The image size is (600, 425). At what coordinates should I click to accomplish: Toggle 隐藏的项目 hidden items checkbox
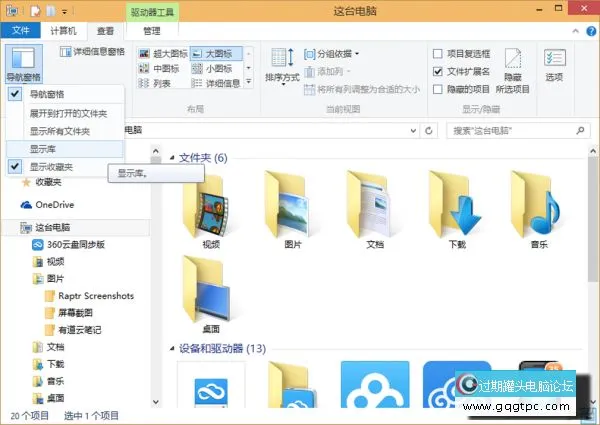pyautogui.click(x=438, y=90)
